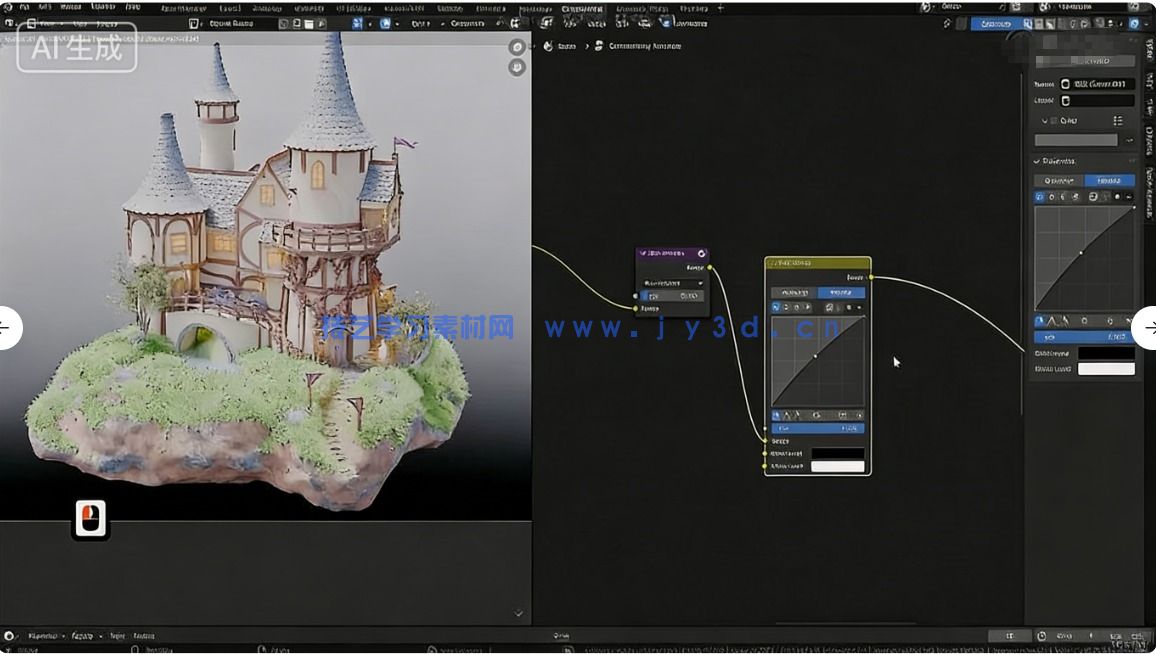
Task: Click the Blender logo in the menu bar
Action: [x=8, y=7]
